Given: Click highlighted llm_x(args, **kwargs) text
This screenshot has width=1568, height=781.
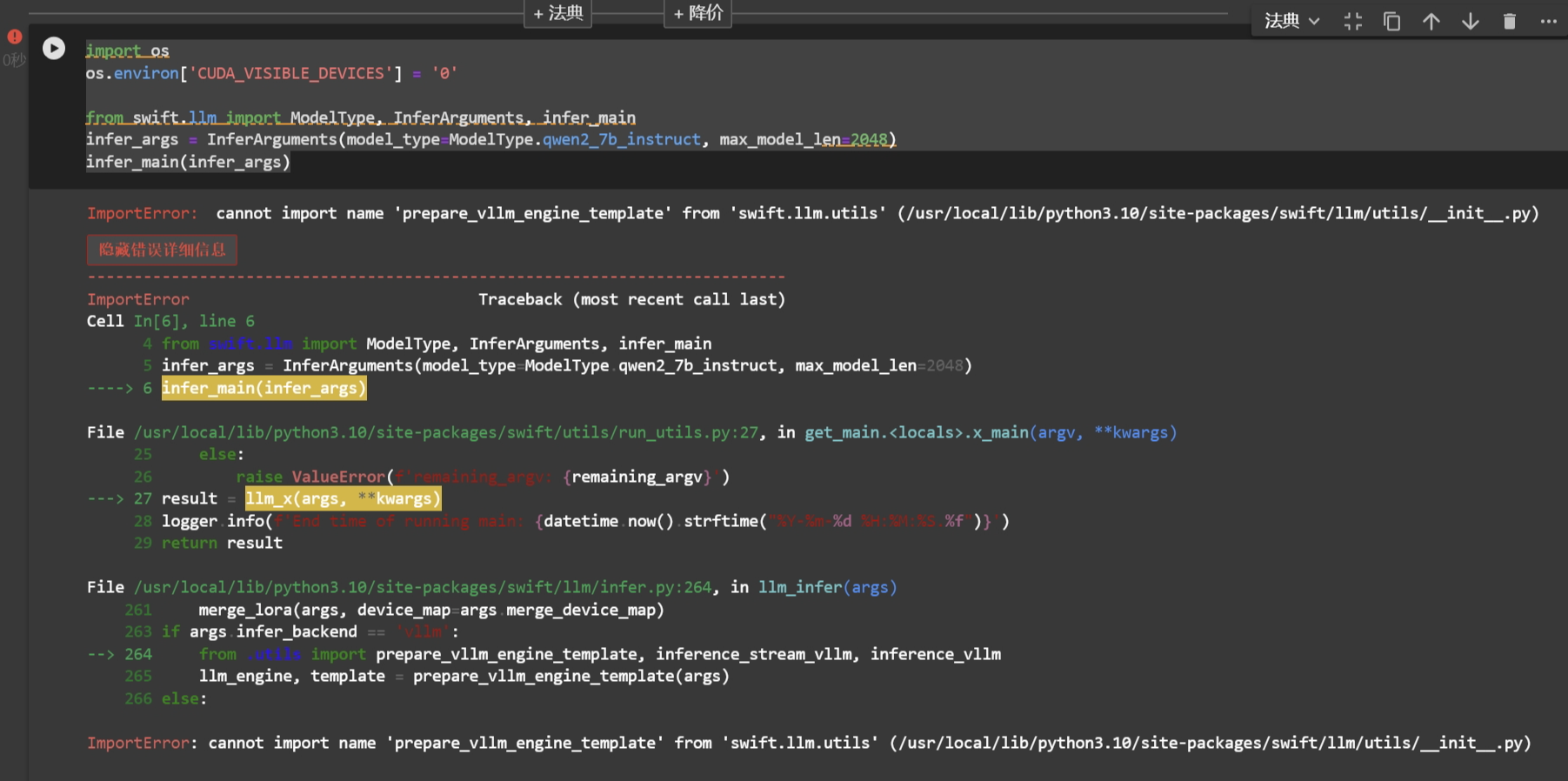Looking at the screenshot, I should pos(343,498).
